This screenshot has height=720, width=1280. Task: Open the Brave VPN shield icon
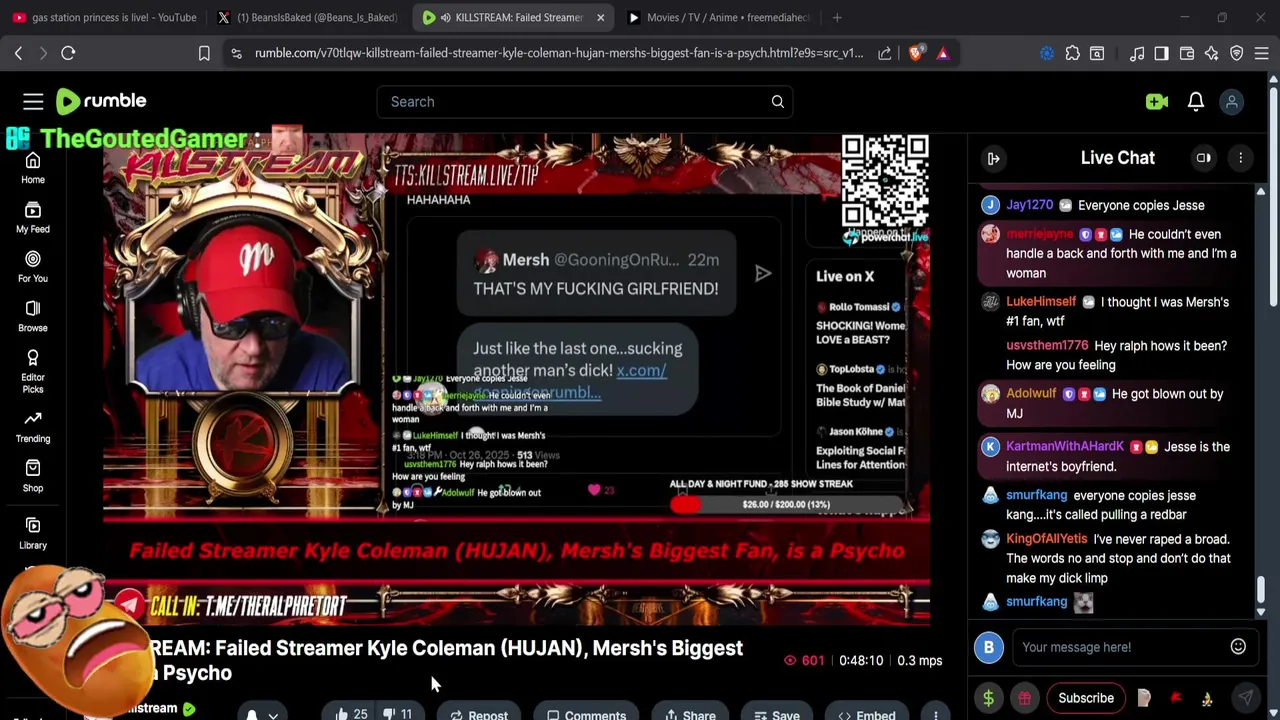pos(1237,53)
